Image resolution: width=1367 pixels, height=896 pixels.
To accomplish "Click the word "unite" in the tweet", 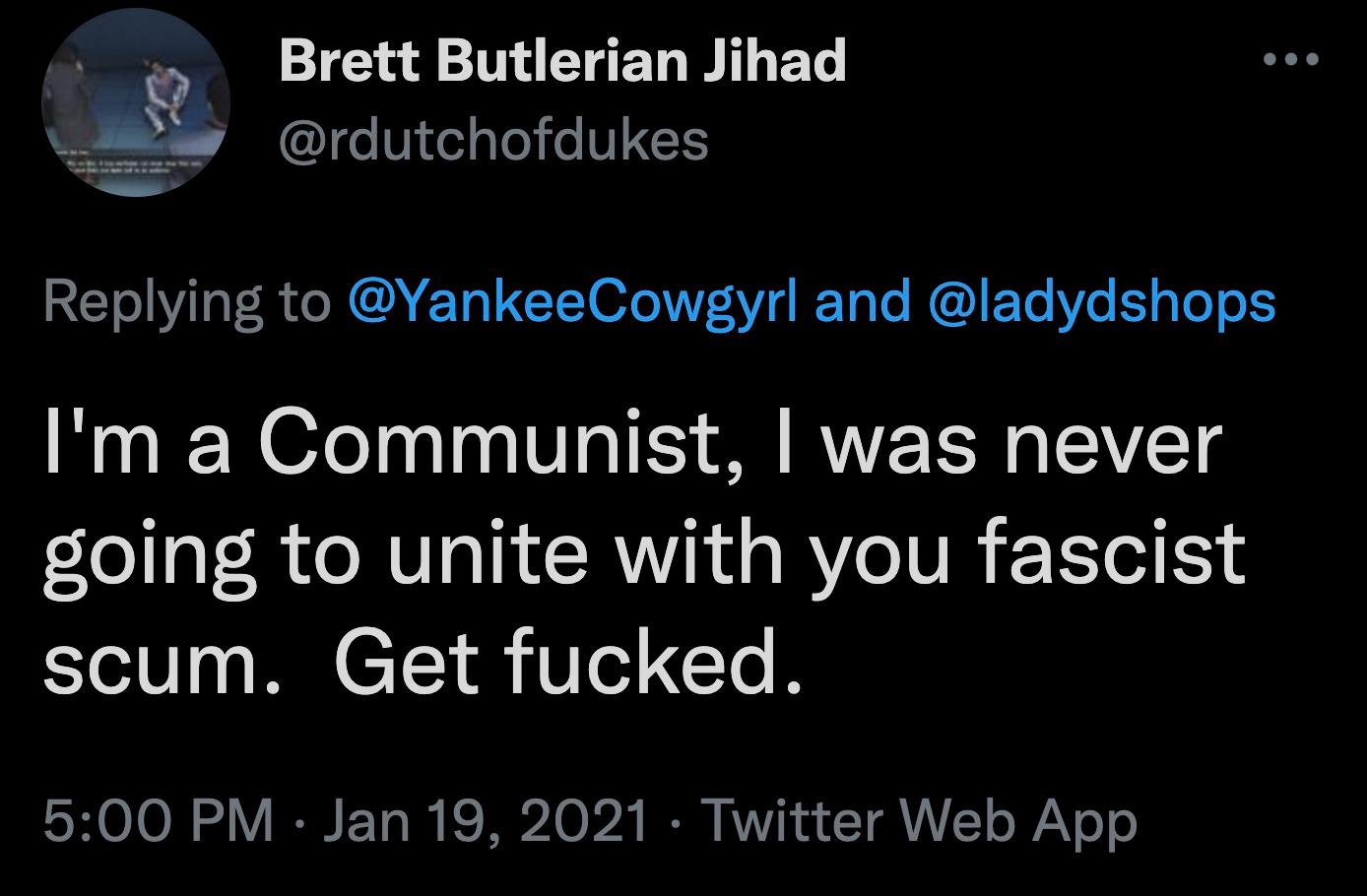I will 471,555.
